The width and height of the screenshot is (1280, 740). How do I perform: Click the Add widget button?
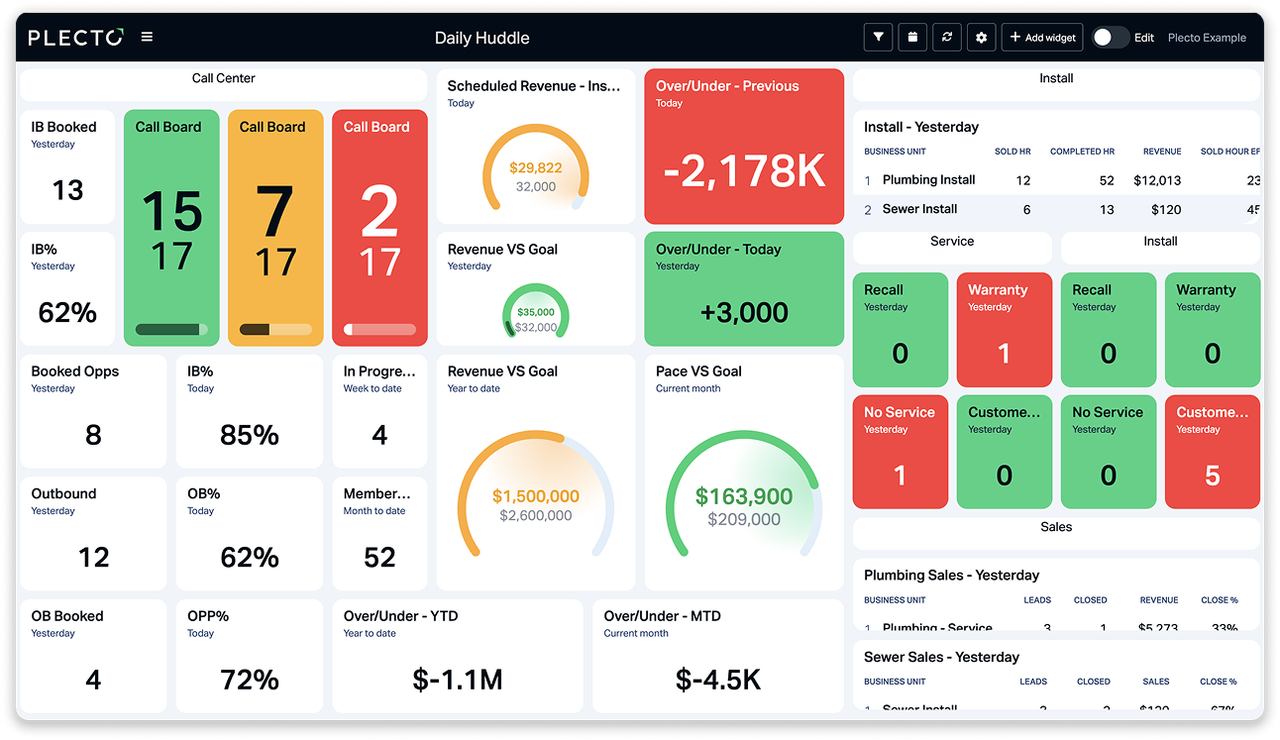pyautogui.click(x=1042, y=36)
